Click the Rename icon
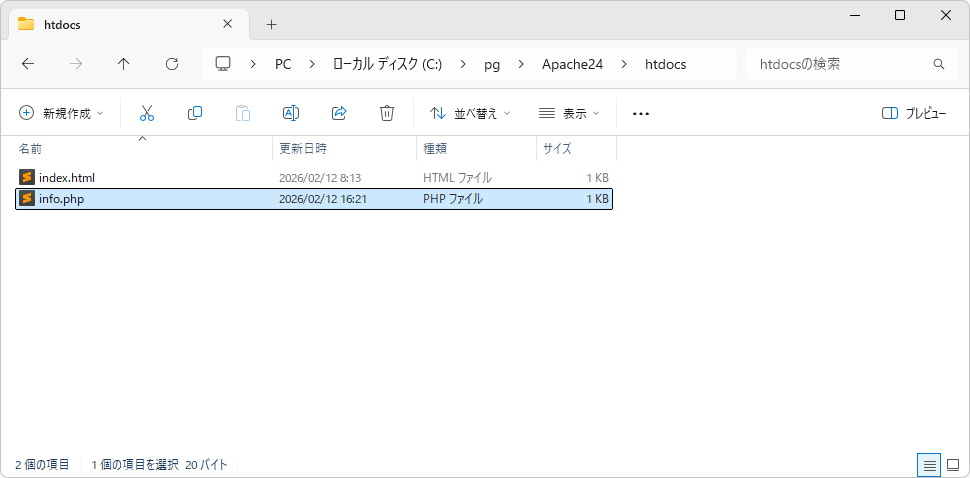The image size is (970, 478). (x=291, y=113)
